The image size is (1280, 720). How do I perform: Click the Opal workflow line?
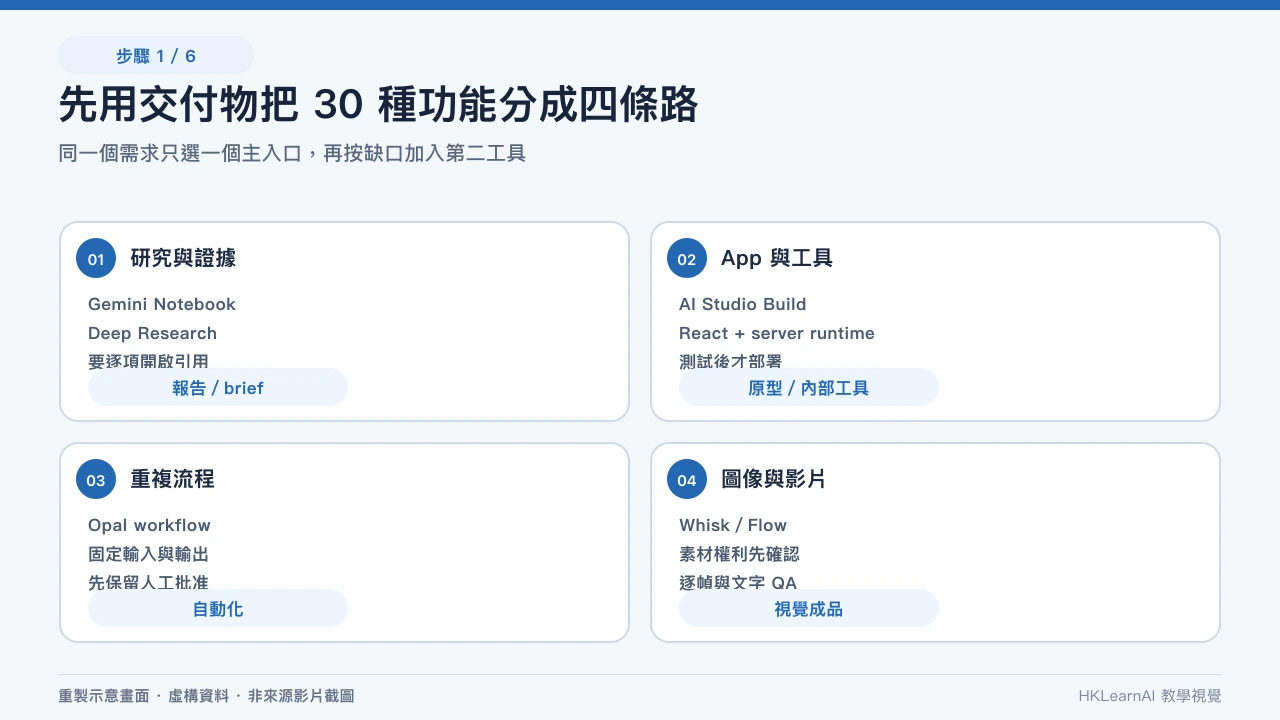(149, 525)
